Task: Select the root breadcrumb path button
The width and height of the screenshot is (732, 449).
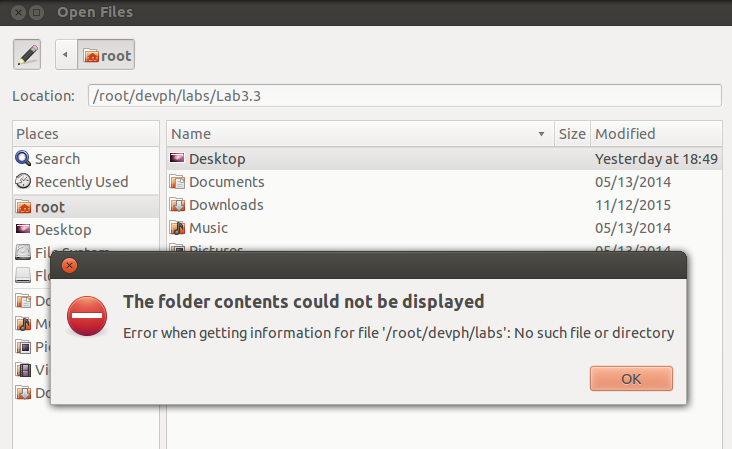Action: 108,55
